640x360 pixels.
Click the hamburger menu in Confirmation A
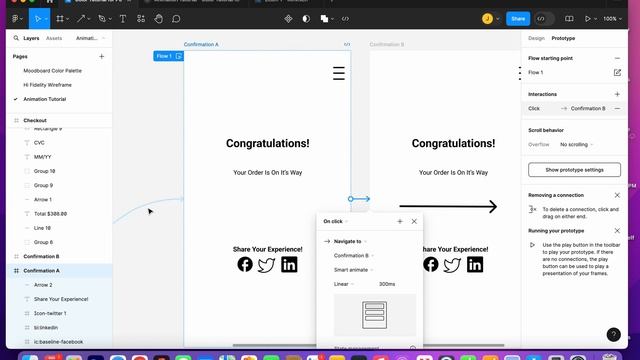(338, 73)
